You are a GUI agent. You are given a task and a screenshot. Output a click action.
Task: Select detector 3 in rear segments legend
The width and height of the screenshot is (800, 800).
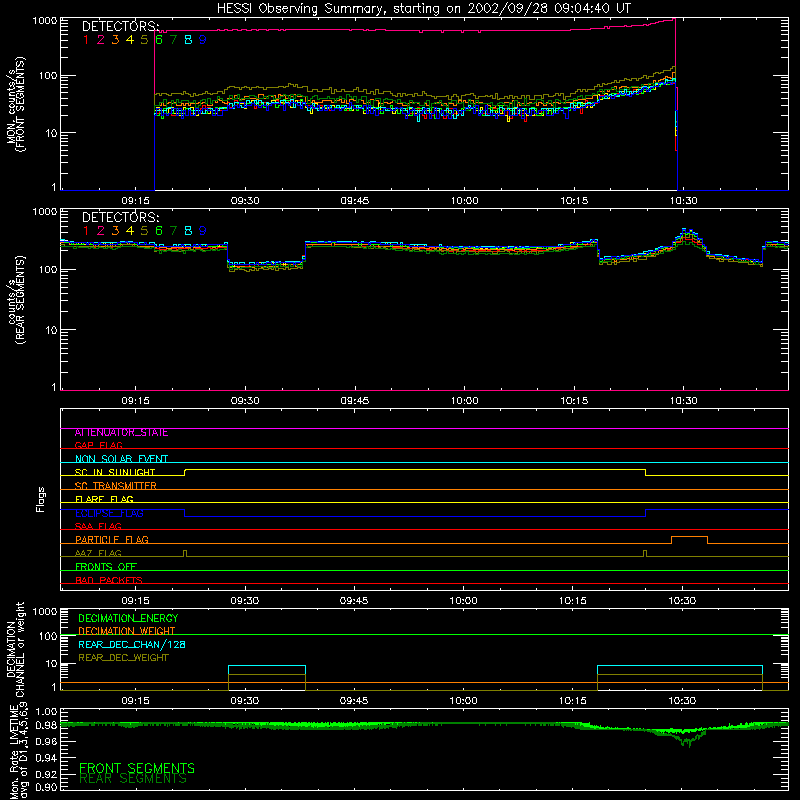point(115,231)
